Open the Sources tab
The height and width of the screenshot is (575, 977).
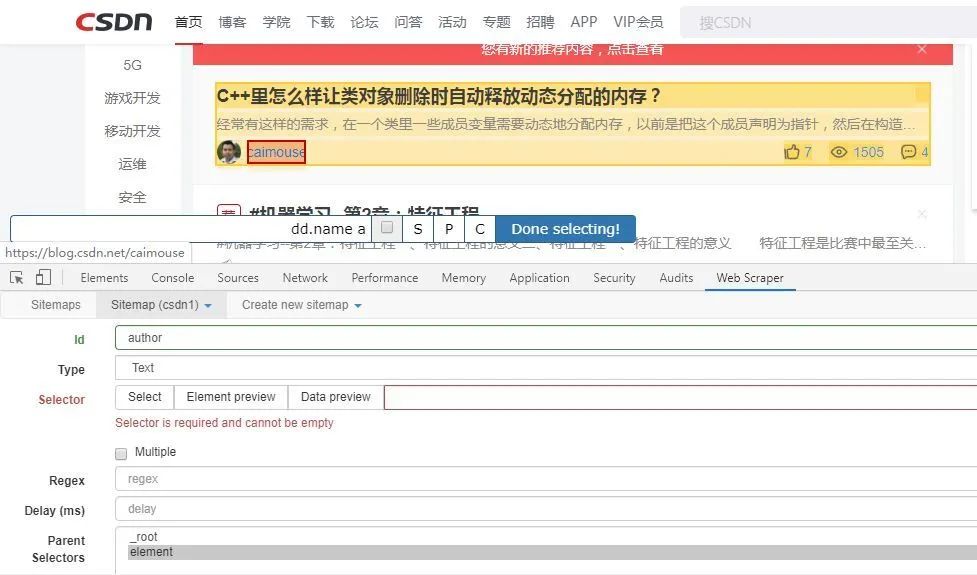click(x=238, y=278)
